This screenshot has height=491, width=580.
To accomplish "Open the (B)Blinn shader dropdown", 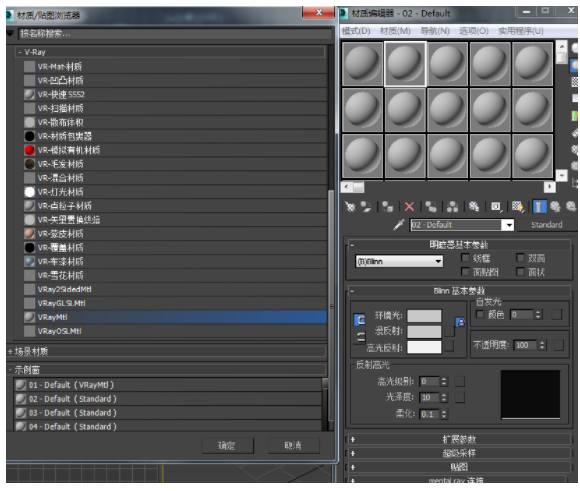I will click(399, 261).
